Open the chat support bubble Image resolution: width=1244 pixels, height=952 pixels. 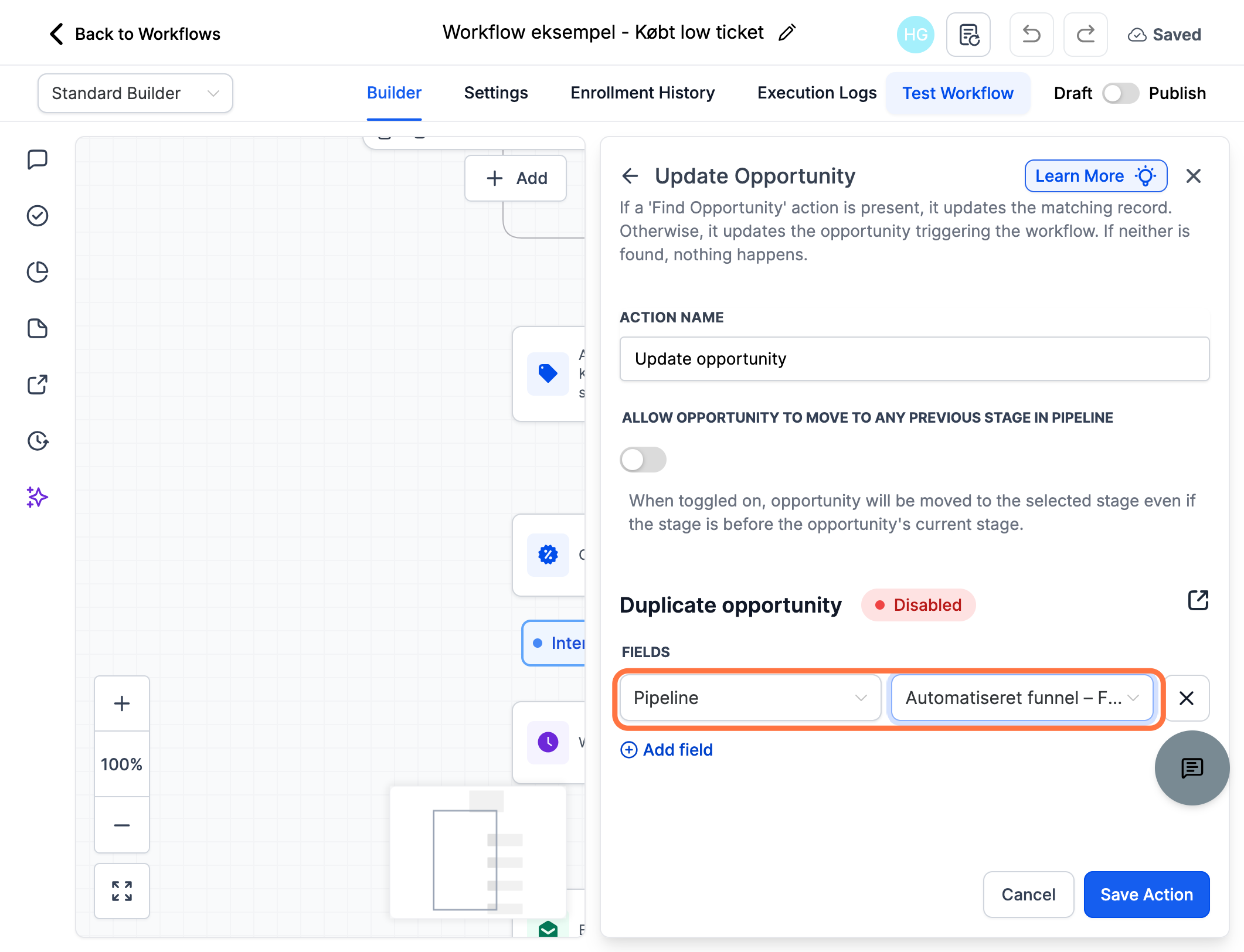click(x=1192, y=768)
